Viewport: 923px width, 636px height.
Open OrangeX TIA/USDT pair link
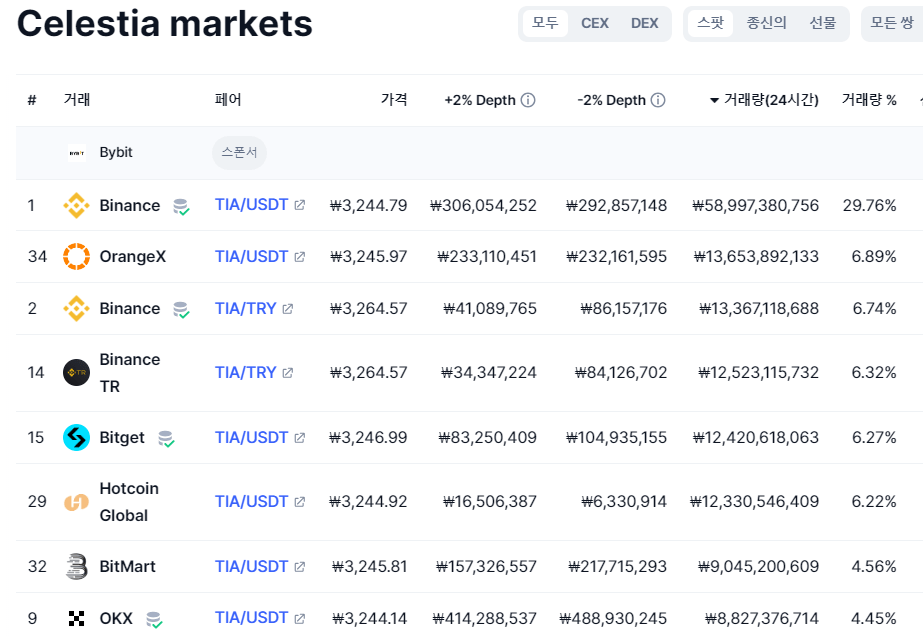[x=251, y=257]
